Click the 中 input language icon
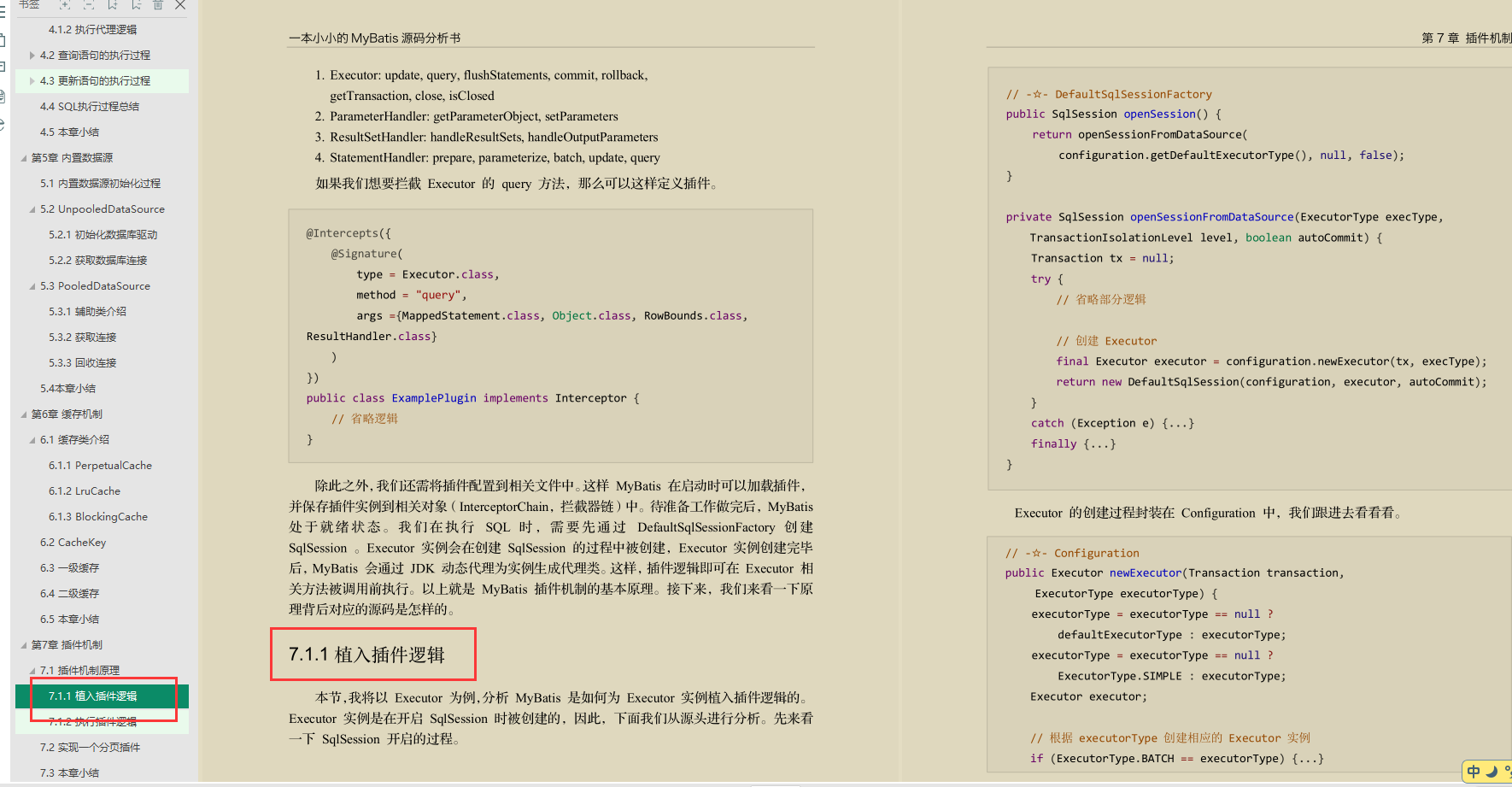Screen dimensions: 1512x787 point(1474,772)
